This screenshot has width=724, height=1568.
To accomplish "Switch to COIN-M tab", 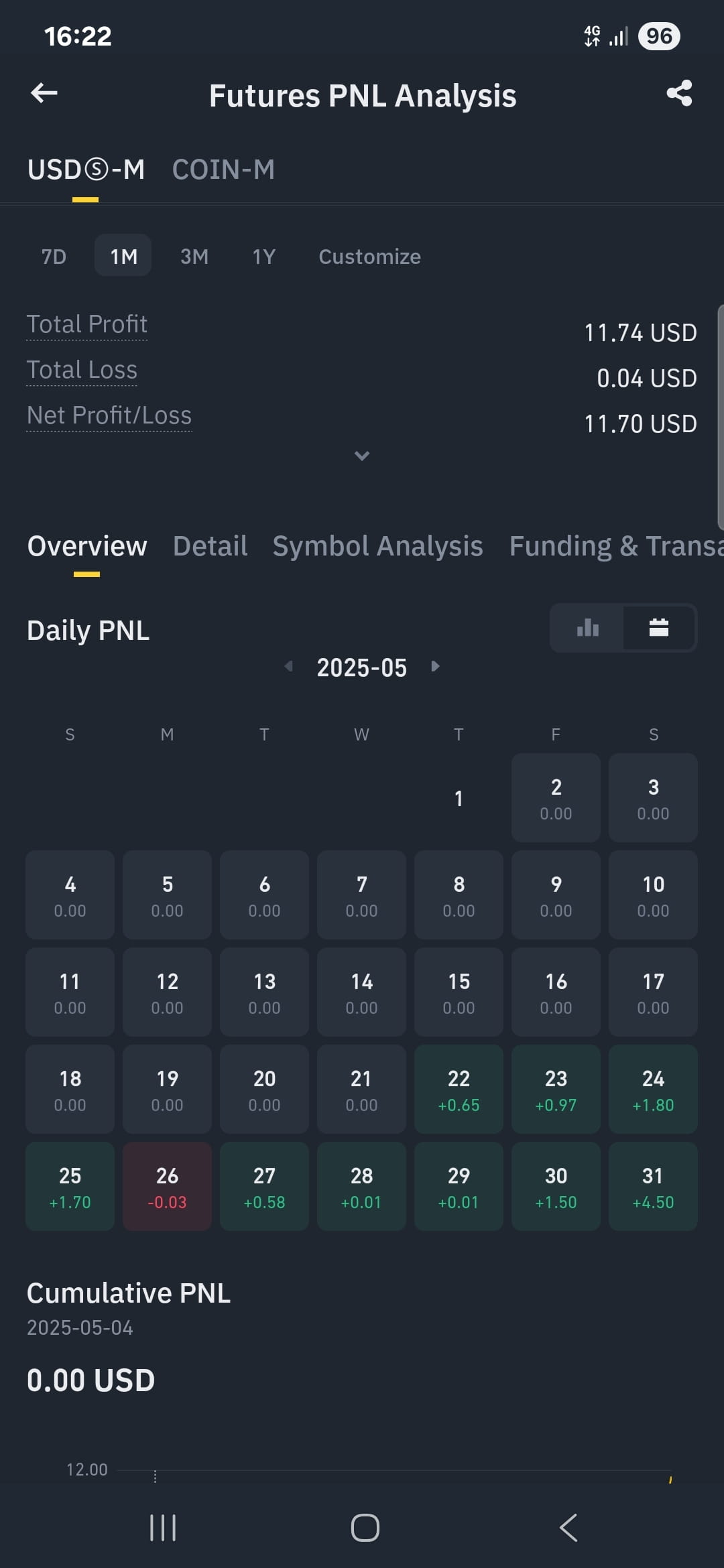I will (223, 170).
